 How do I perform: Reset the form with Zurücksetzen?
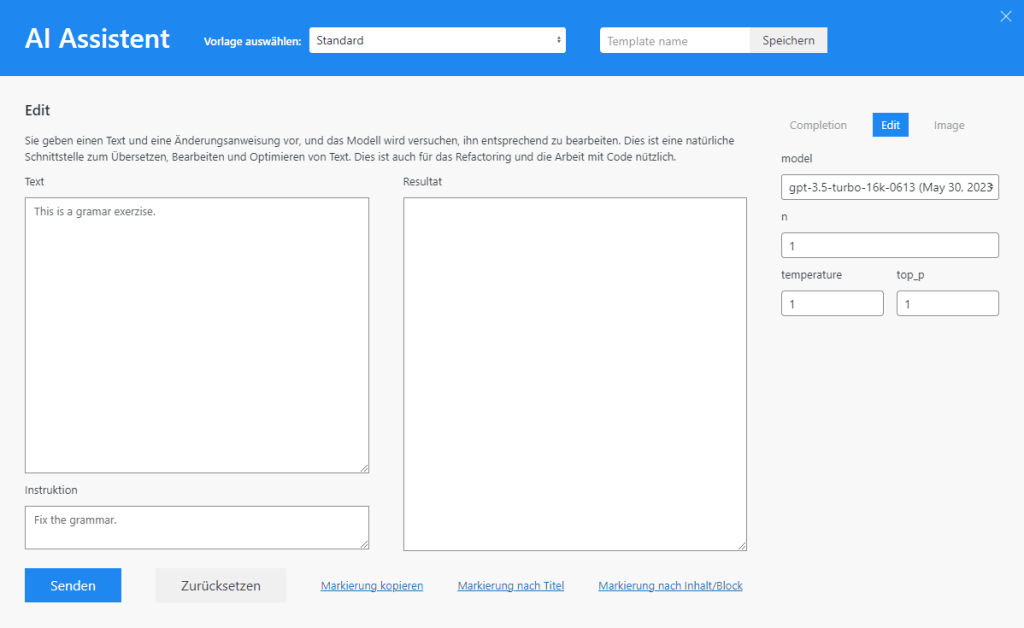pyautogui.click(x=221, y=585)
